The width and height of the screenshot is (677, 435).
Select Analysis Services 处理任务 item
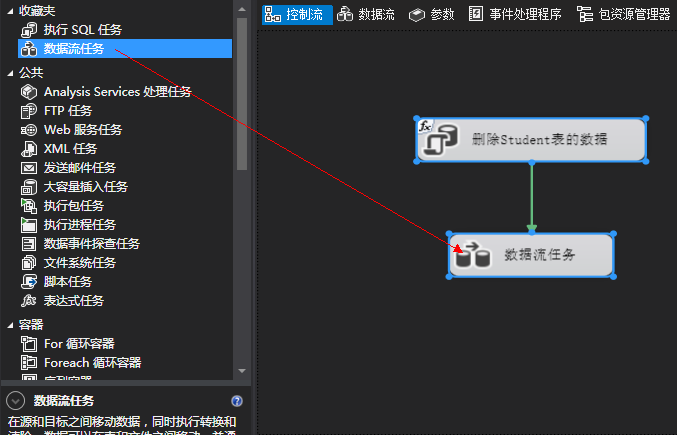(x=125, y=92)
